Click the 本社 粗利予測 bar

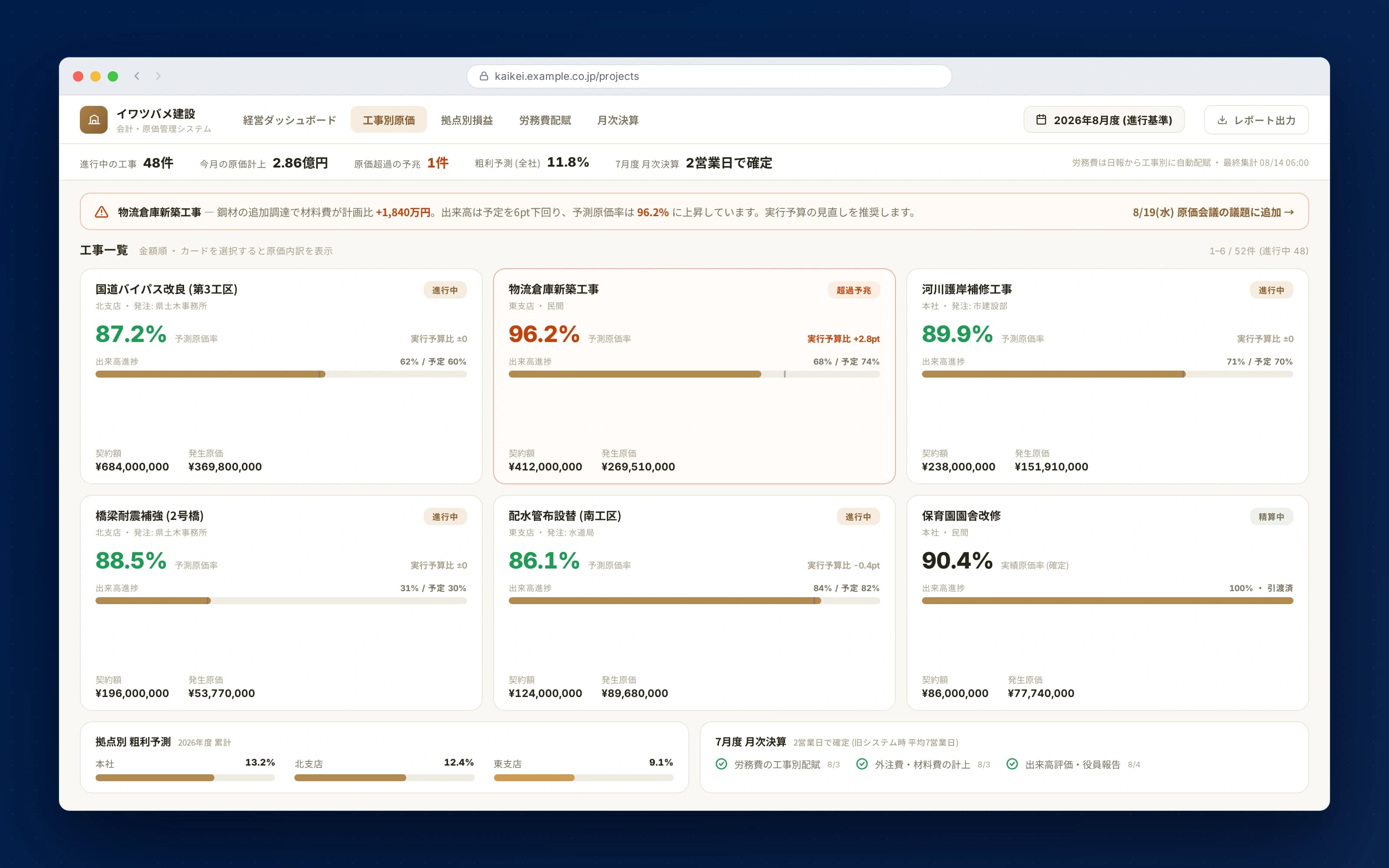(185, 778)
